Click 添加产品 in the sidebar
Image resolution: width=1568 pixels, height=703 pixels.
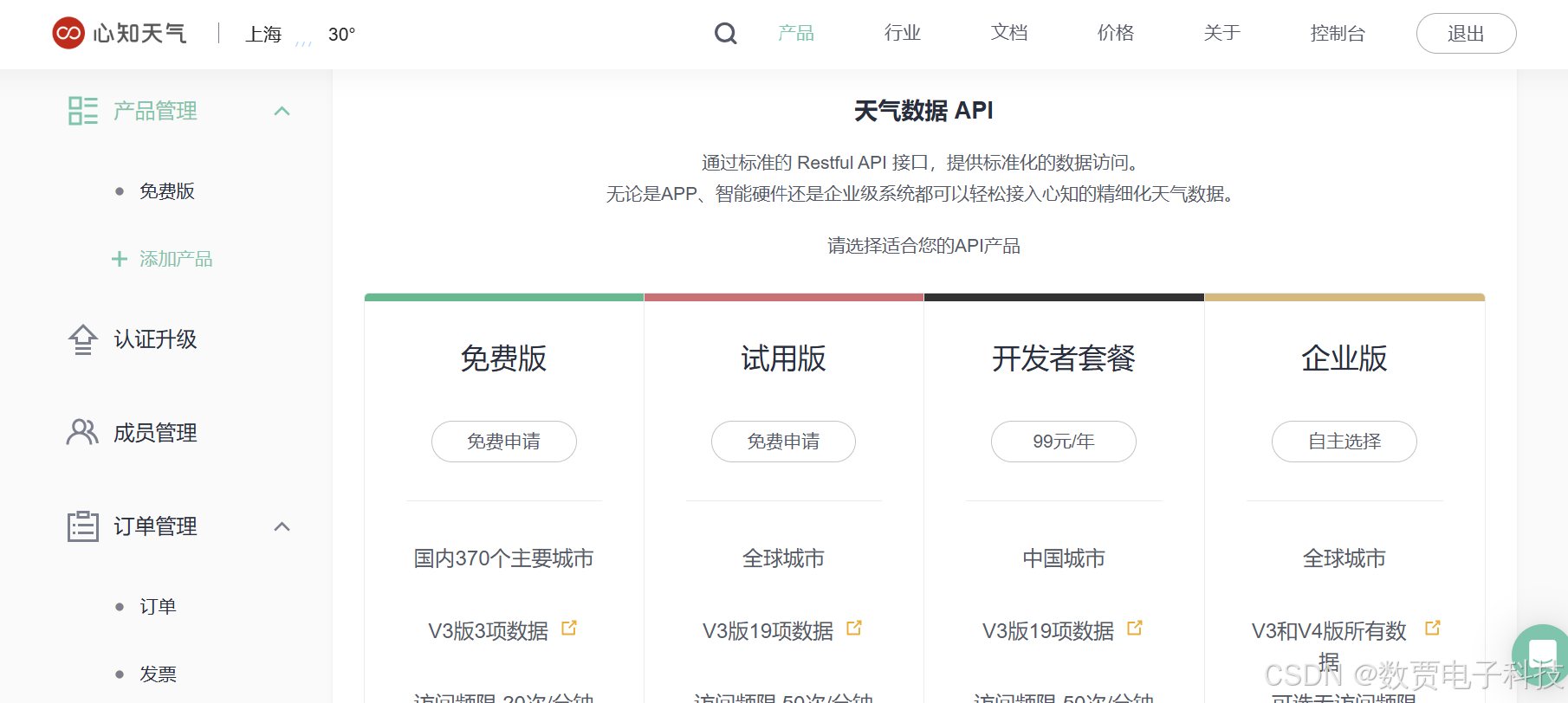[176, 259]
